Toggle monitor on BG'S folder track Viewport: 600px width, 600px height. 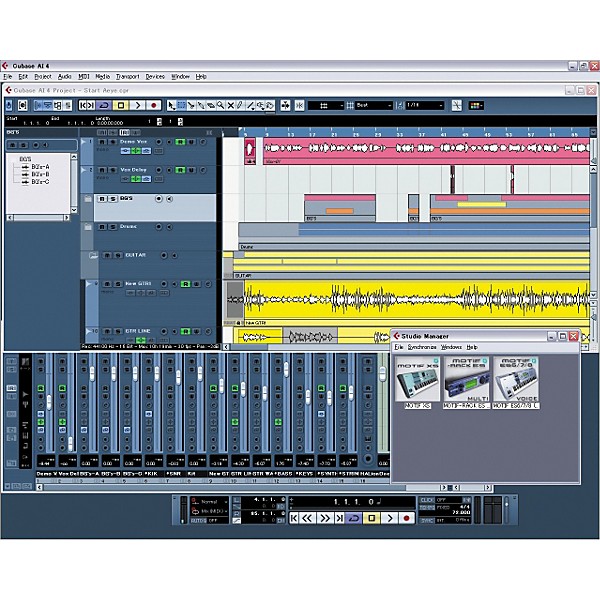170,199
